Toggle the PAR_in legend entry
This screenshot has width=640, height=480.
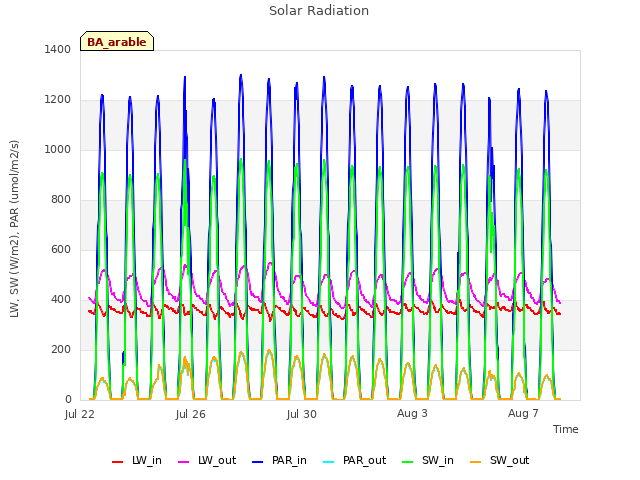pyautogui.click(x=280, y=460)
